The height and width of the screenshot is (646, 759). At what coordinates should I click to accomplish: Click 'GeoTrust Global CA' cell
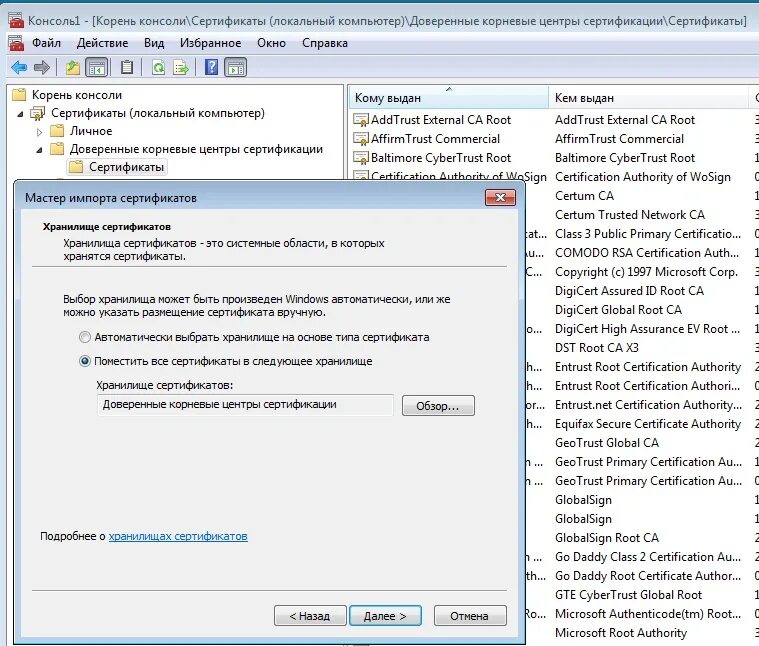point(607,443)
